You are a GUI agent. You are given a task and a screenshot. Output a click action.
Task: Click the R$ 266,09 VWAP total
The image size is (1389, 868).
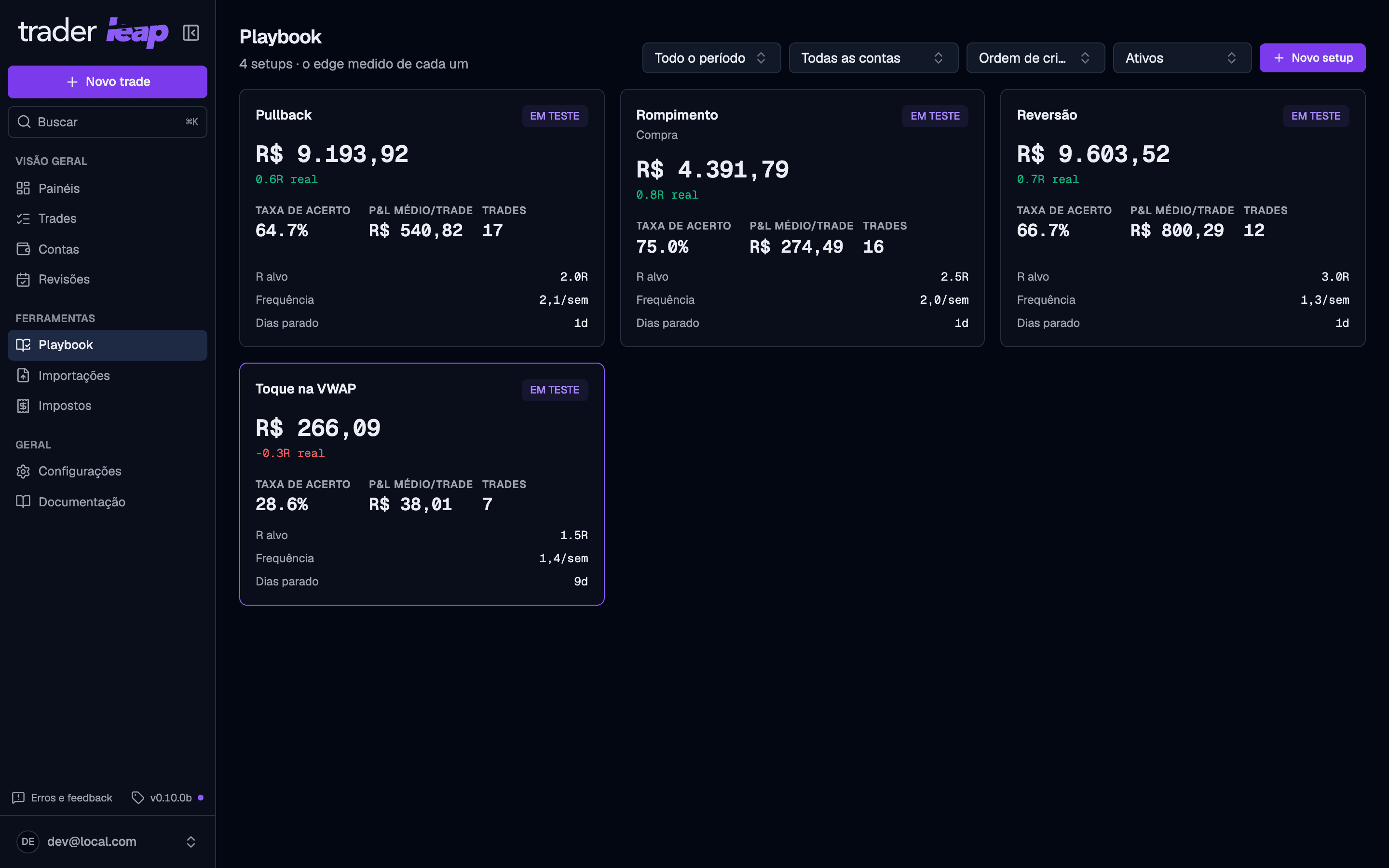click(x=318, y=428)
